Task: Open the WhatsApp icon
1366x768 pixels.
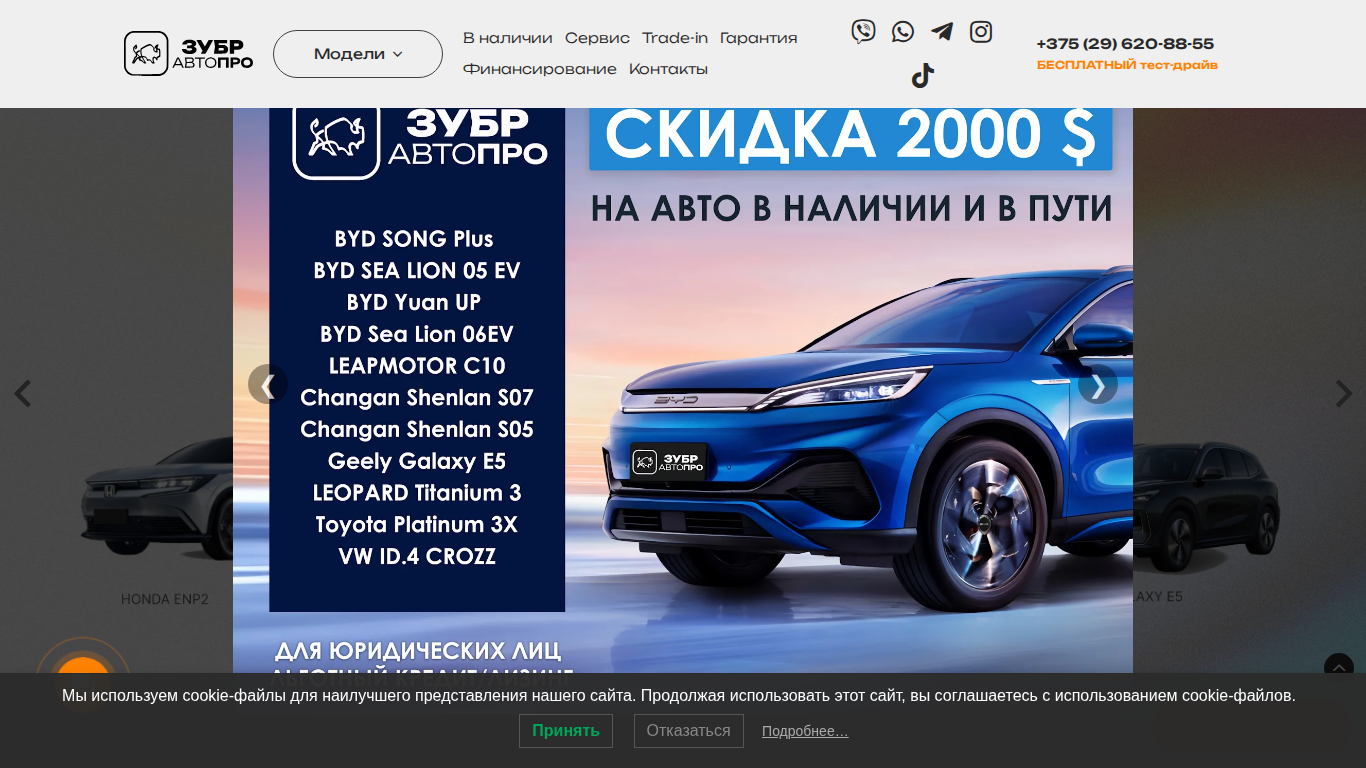Action: point(903,32)
